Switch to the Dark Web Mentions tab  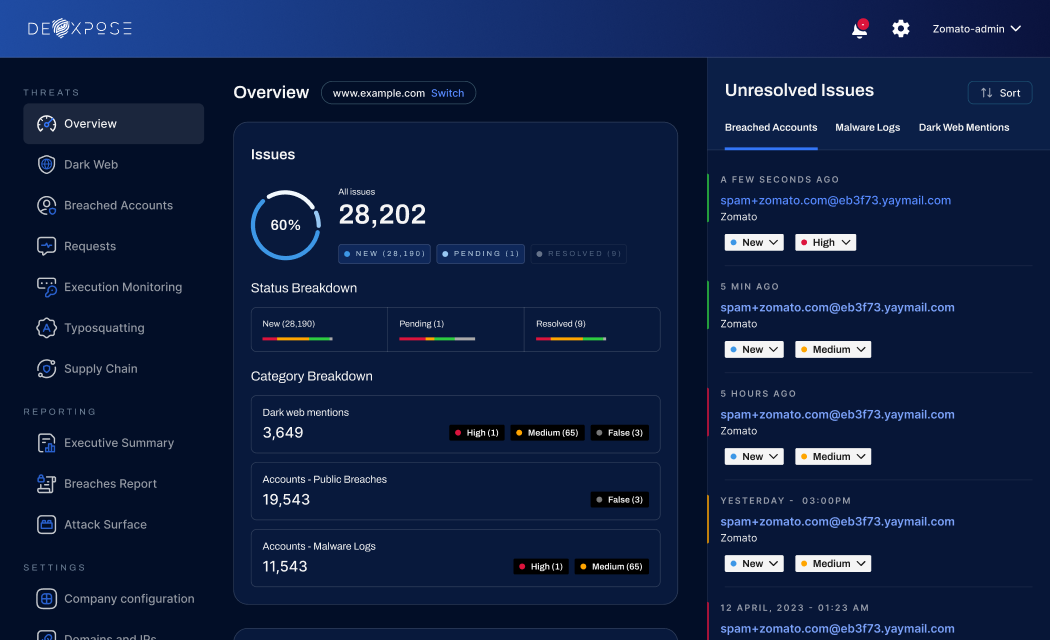[963, 128]
